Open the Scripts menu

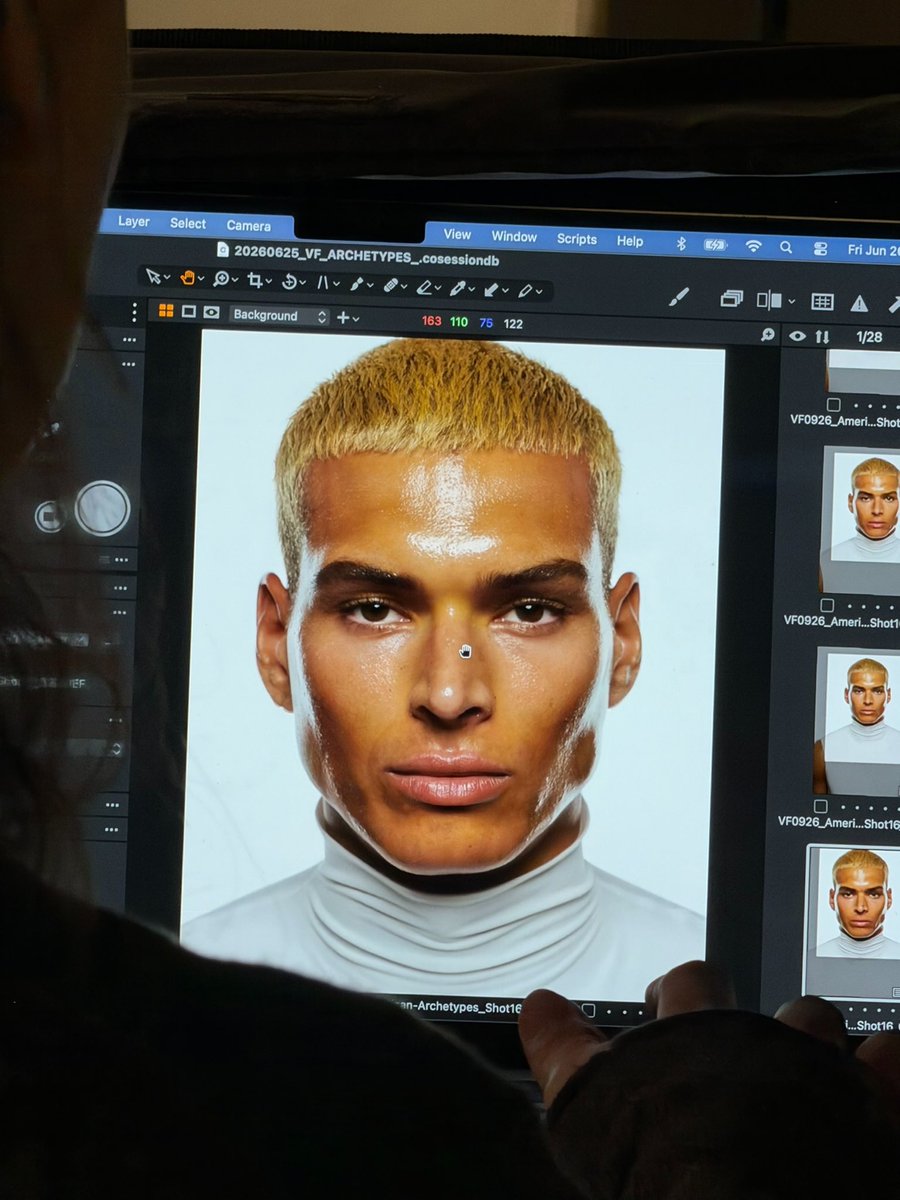tap(576, 240)
